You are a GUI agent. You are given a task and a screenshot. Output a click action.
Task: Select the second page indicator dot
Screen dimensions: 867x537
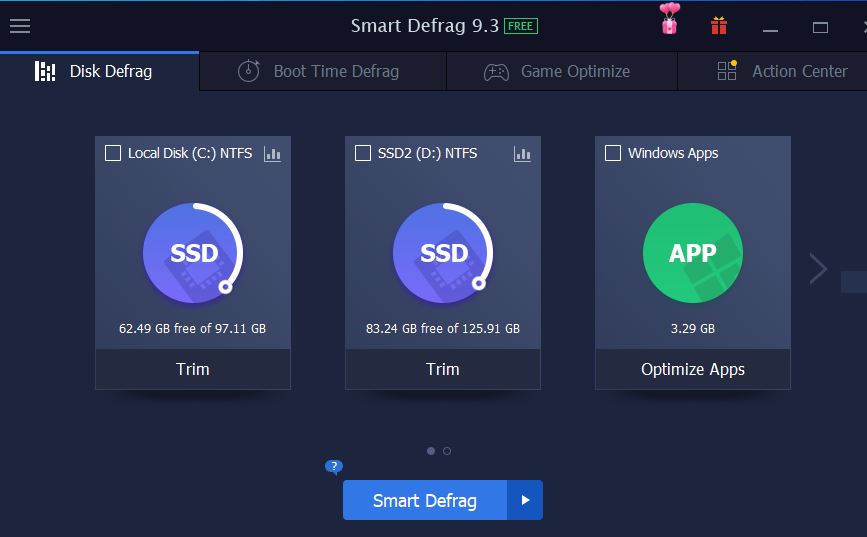[x=447, y=451]
